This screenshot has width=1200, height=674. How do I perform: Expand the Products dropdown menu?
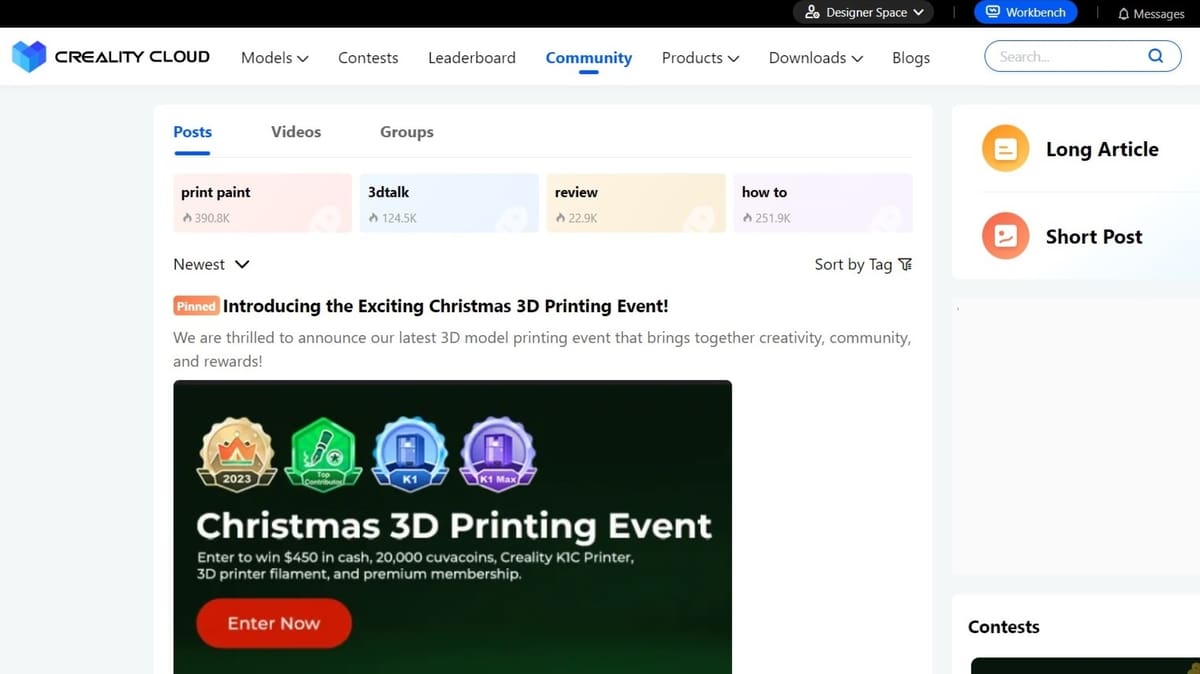[x=700, y=58]
